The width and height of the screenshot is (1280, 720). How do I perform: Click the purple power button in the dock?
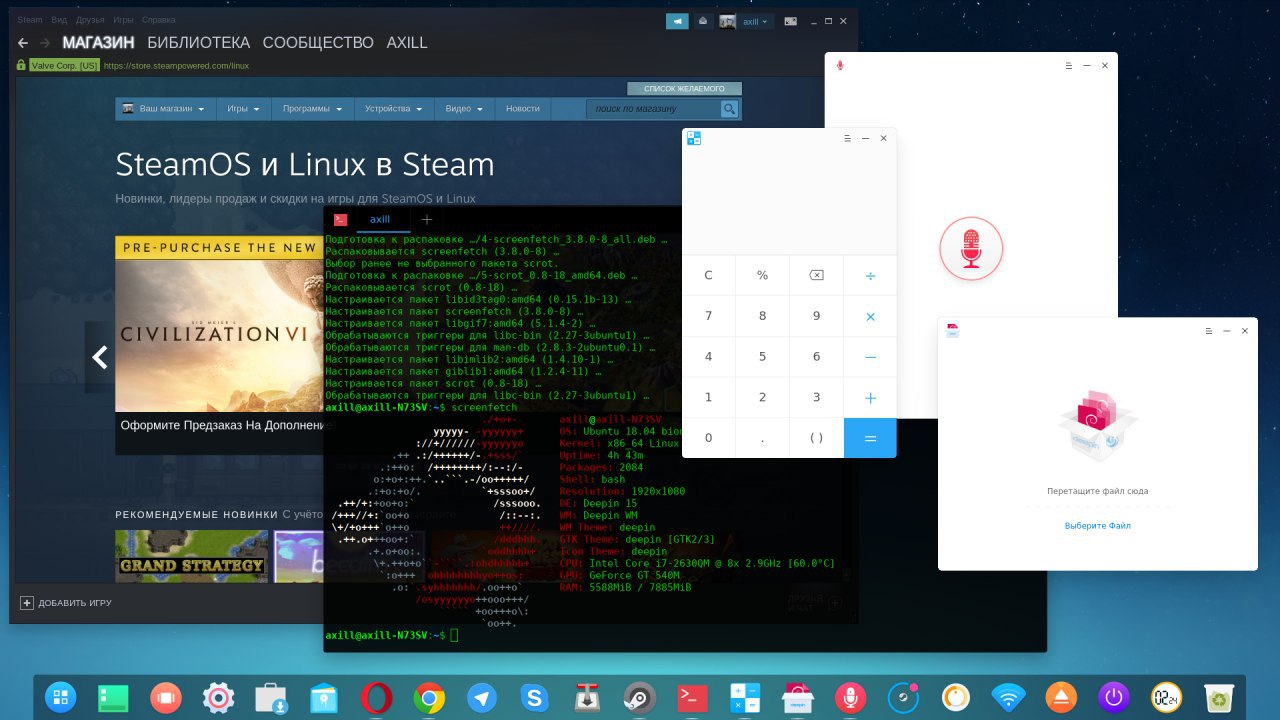pyautogui.click(x=1113, y=697)
